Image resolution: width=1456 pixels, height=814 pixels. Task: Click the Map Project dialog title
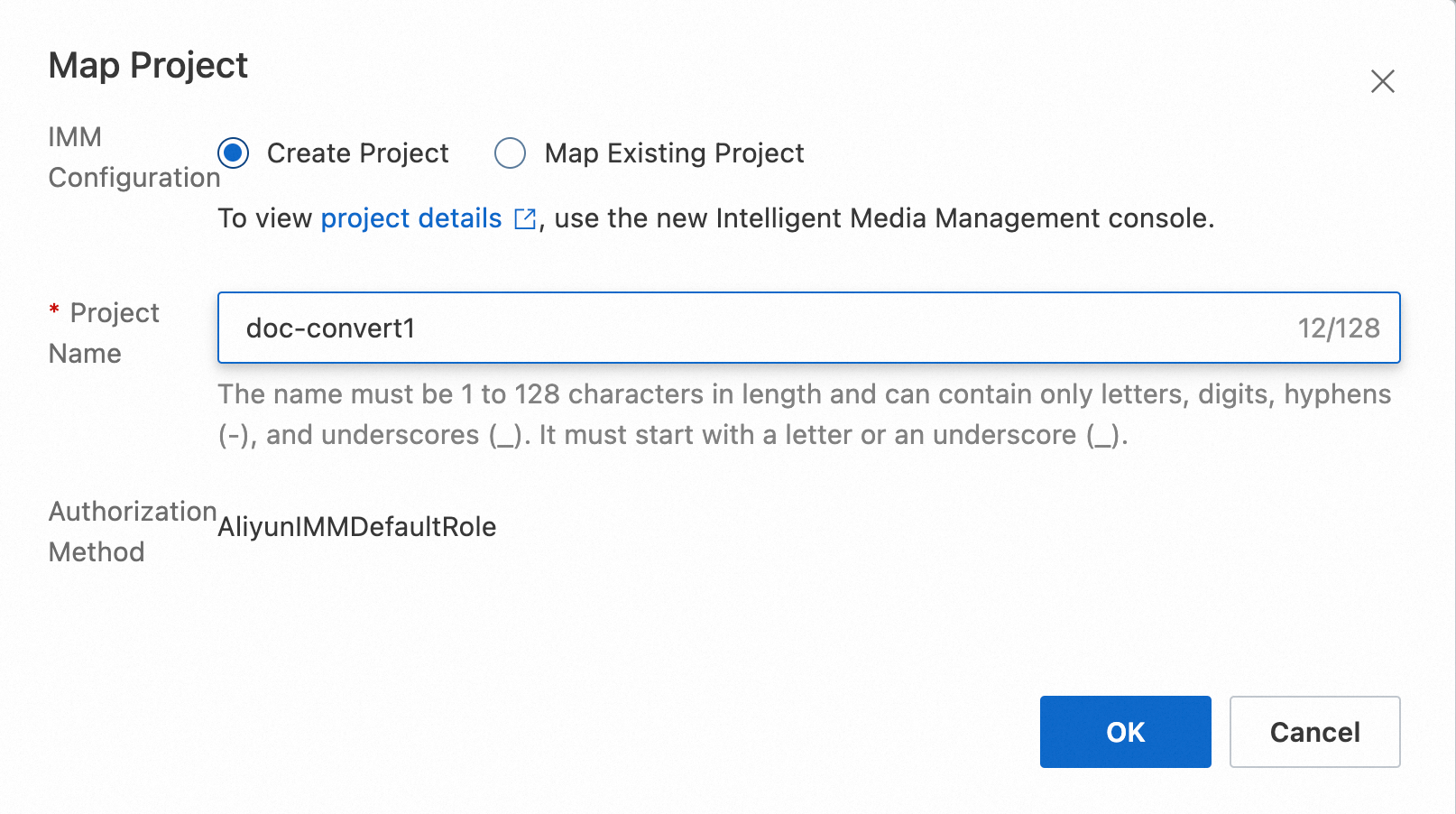(x=148, y=65)
